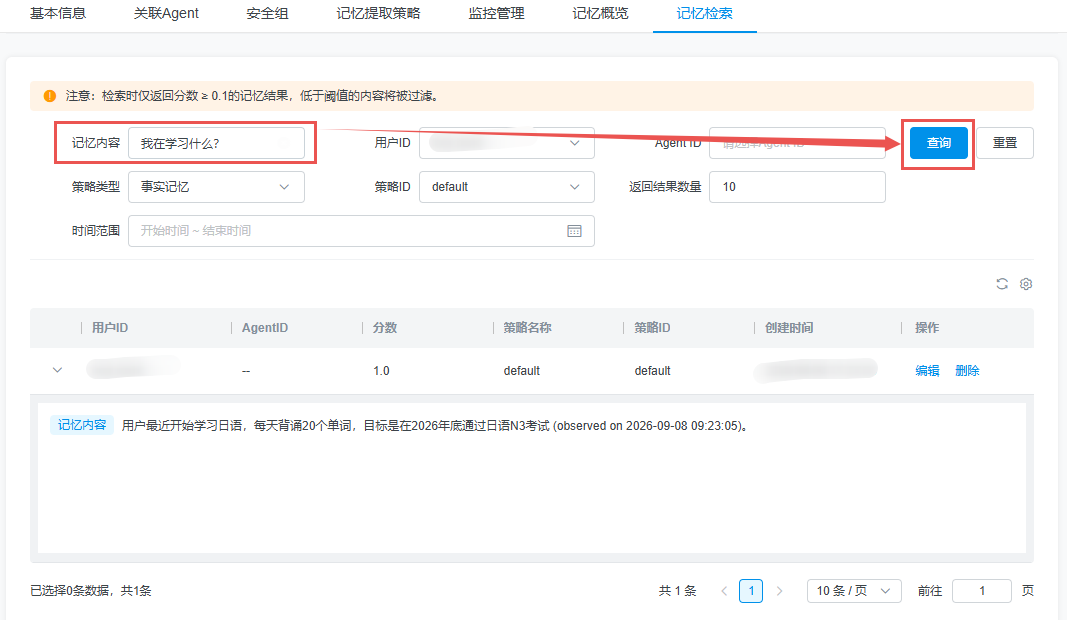The image size is (1067, 620).
Task: Click the 删除 link in the result row
Action: pos(967,370)
